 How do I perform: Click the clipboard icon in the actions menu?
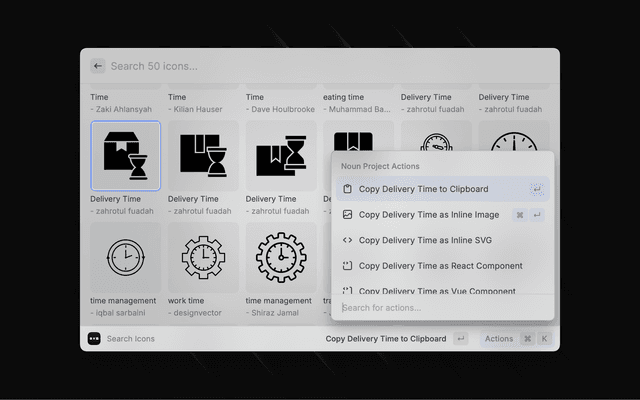(x=347, y=189)
